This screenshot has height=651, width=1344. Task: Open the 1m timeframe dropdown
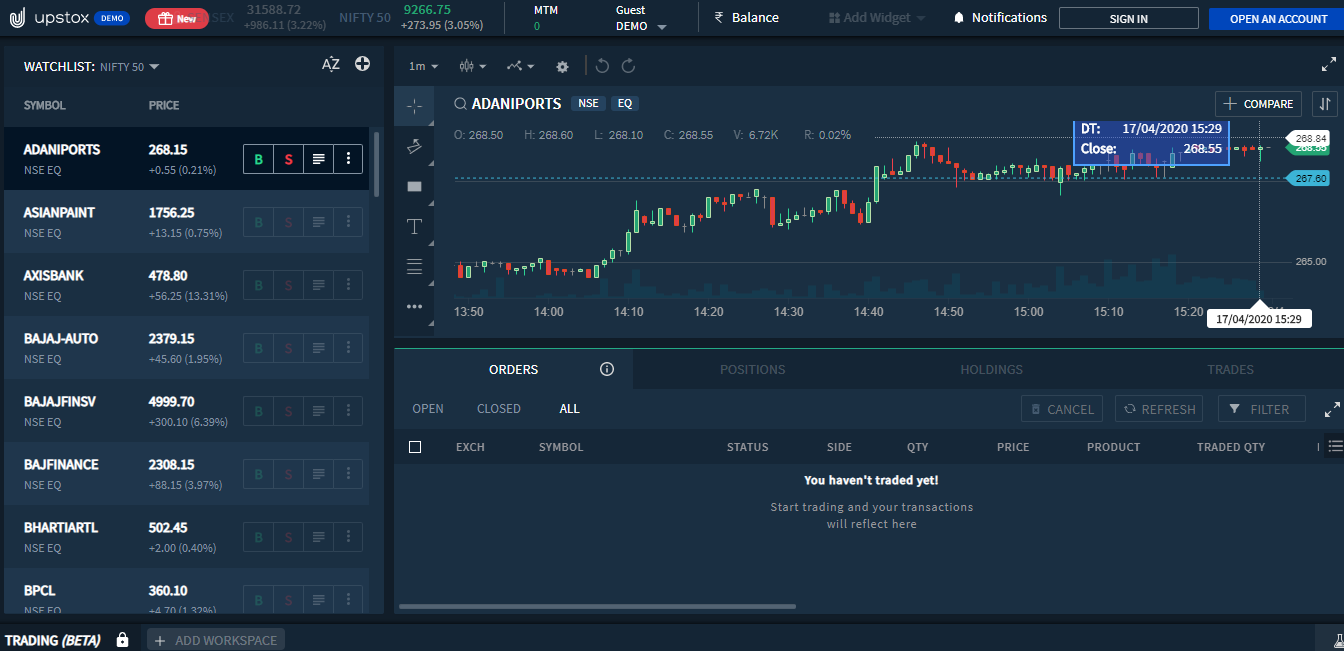coord(423,66)
